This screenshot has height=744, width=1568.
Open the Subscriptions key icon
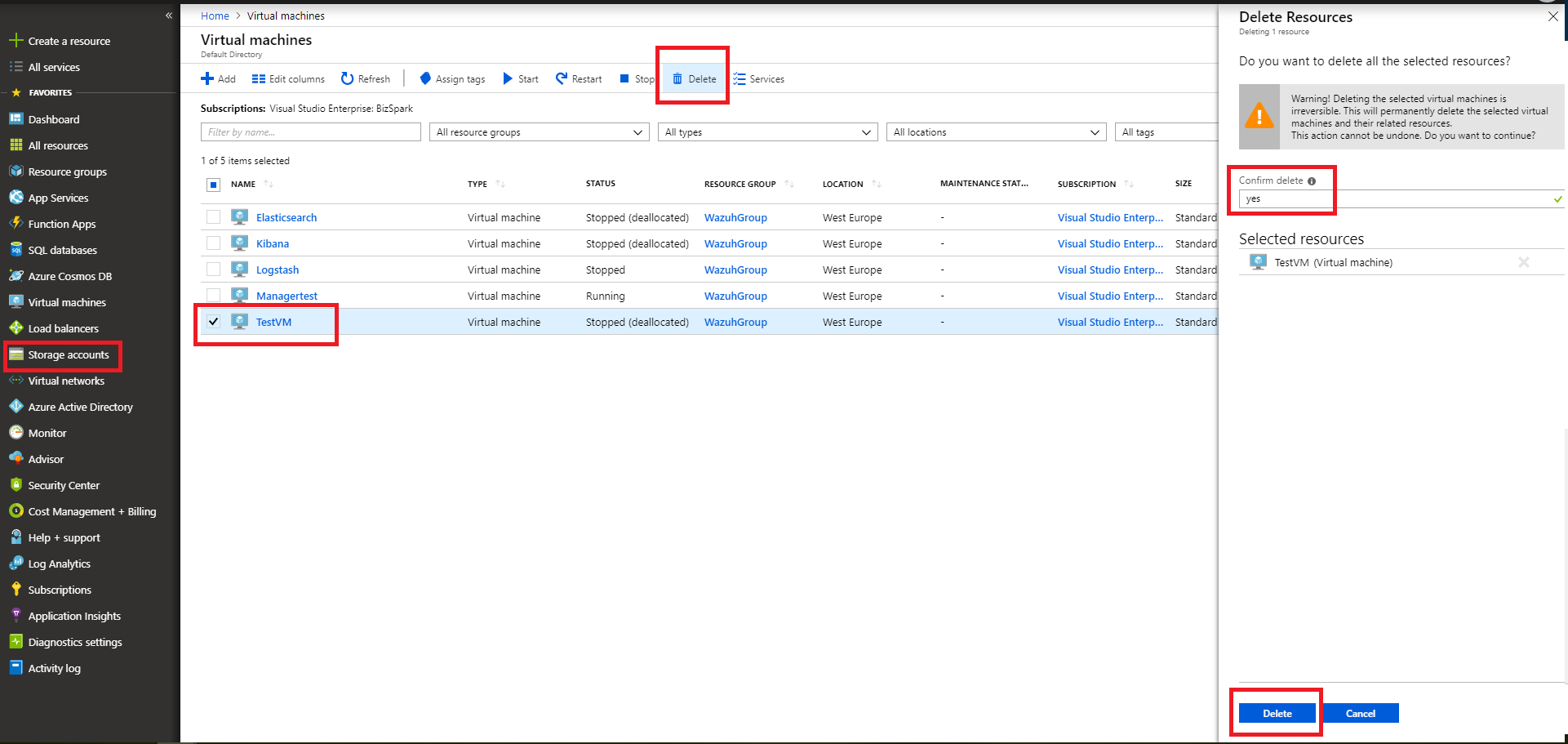coord(16,590)
